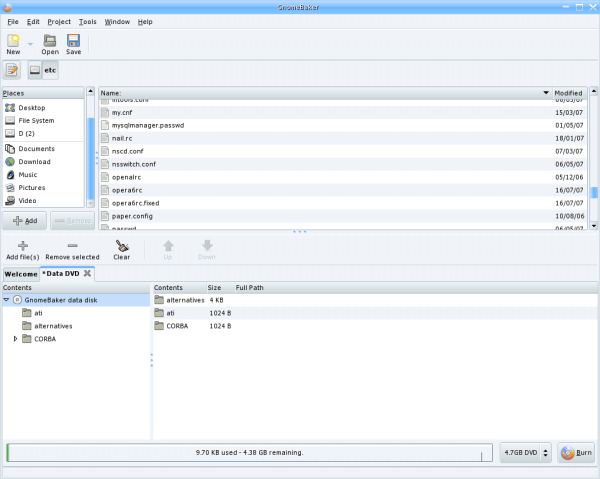Select the ati folder in tree
This screenshot has height=479, width=600.
click(32, 313)
